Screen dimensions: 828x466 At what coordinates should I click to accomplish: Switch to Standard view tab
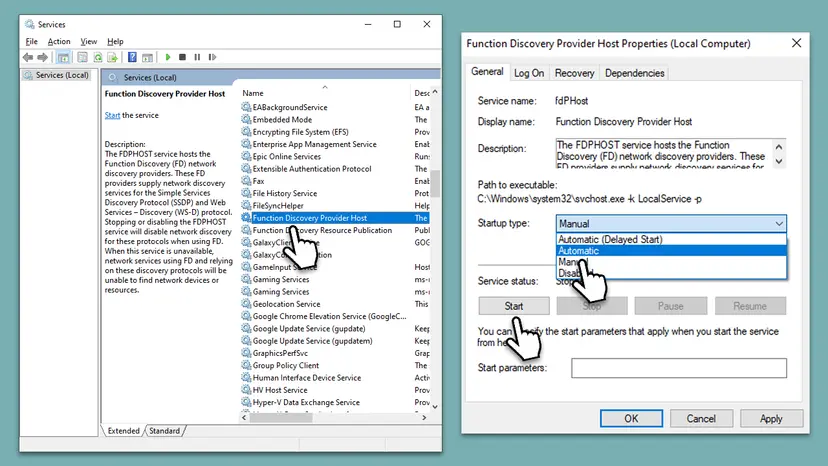click(164, 431)
